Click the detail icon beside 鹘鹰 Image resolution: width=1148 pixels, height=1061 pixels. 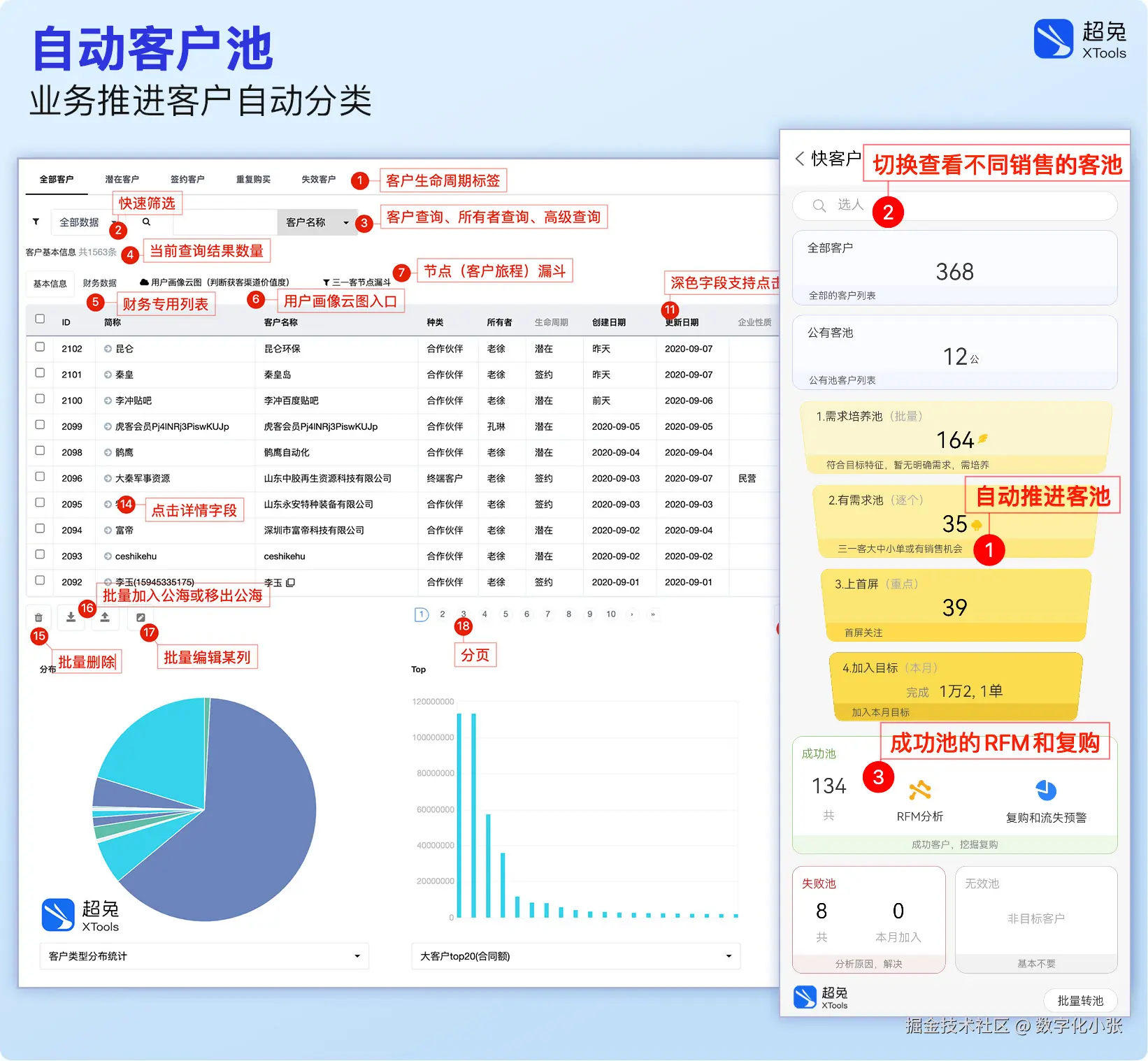point(108,452)
